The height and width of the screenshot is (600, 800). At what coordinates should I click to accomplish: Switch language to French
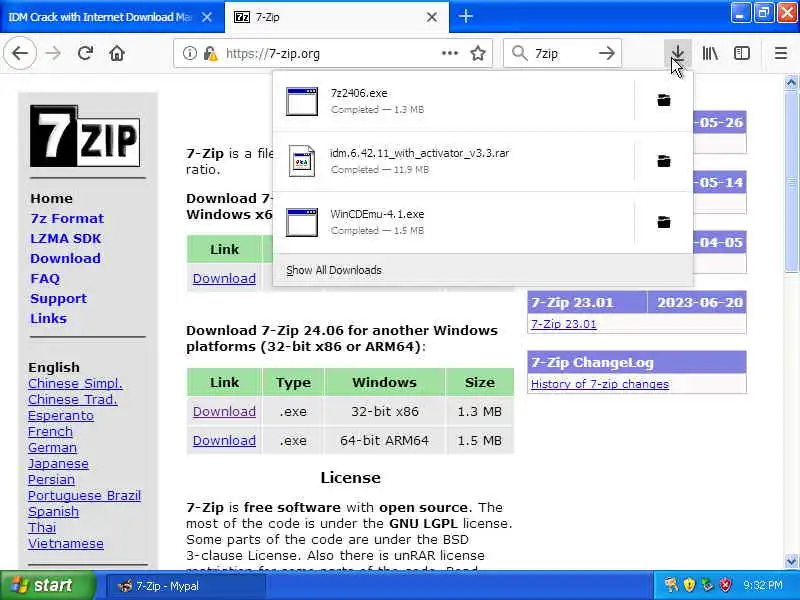pos(50,432)
